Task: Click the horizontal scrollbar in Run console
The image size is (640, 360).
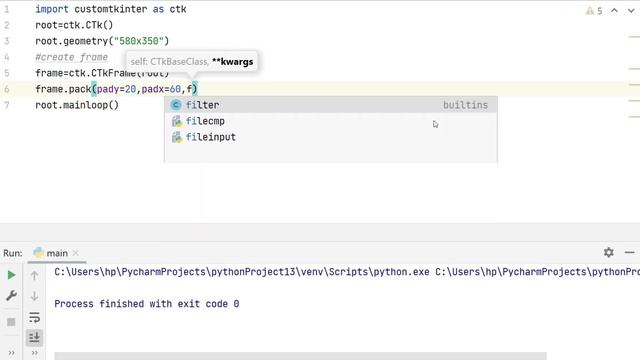Action: click(x=300, y=356)
